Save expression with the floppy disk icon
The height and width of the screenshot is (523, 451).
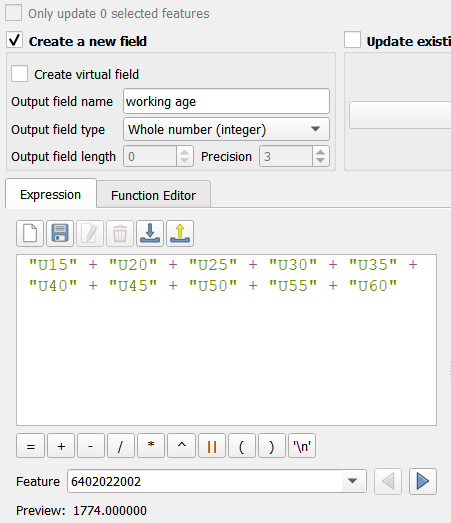click(60, 233)
